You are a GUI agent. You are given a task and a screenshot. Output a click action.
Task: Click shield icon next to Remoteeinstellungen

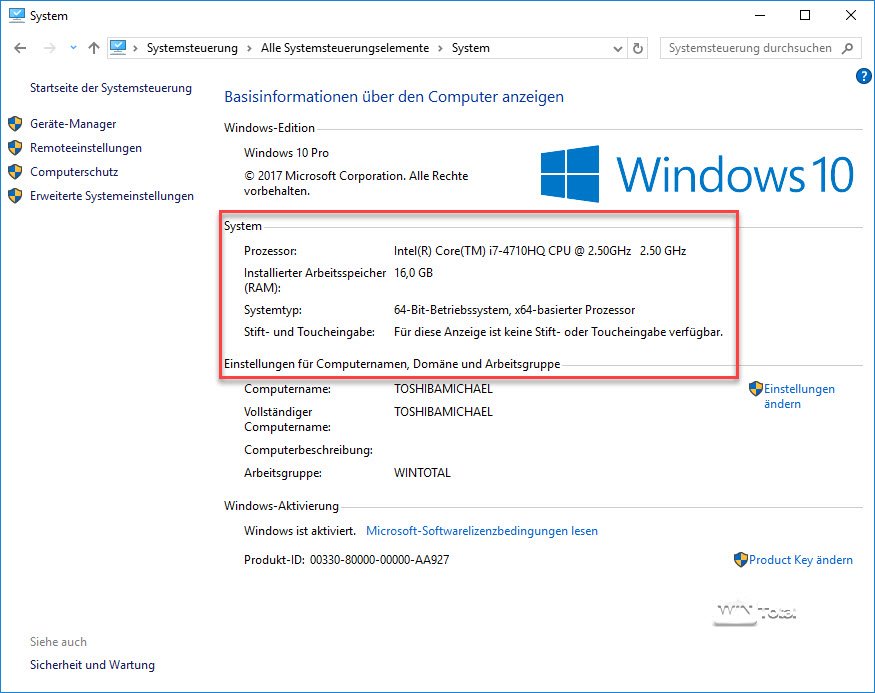(15, 147)
